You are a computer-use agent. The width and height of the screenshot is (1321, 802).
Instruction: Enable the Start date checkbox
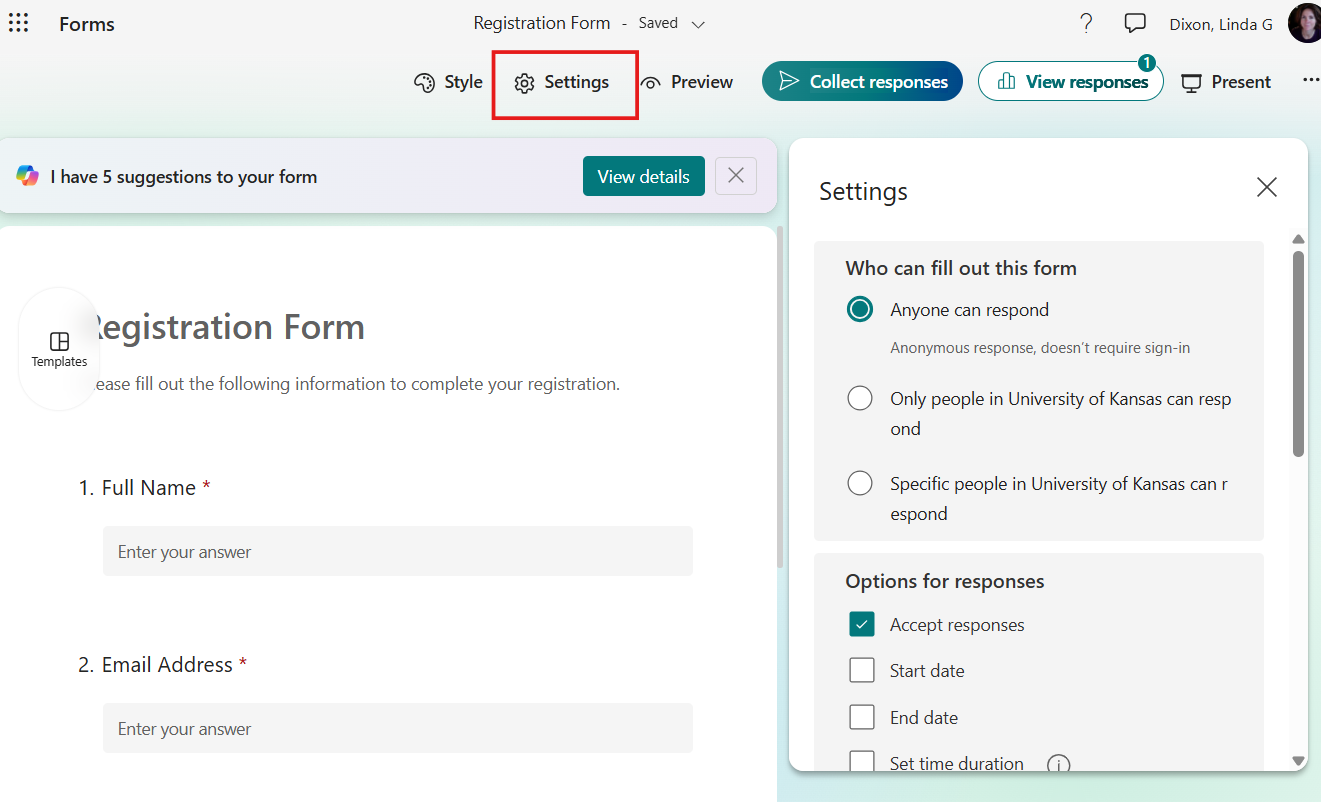pos(862,671)
